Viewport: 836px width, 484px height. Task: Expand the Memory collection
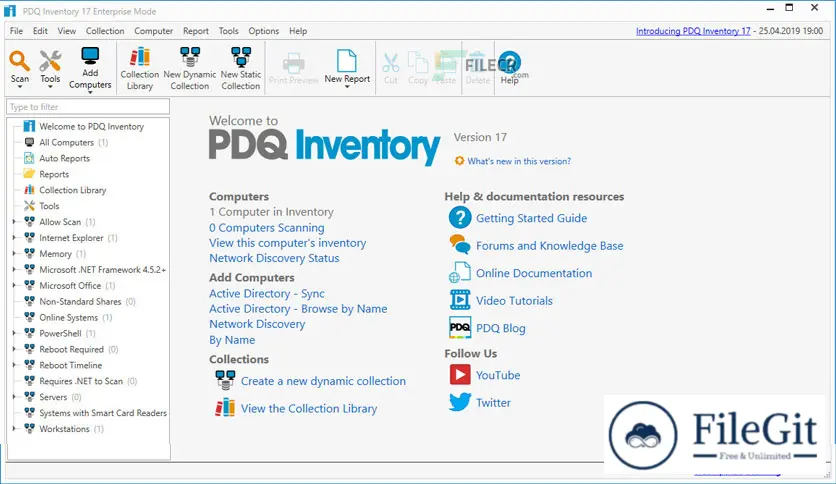click(x=14, y=254)
